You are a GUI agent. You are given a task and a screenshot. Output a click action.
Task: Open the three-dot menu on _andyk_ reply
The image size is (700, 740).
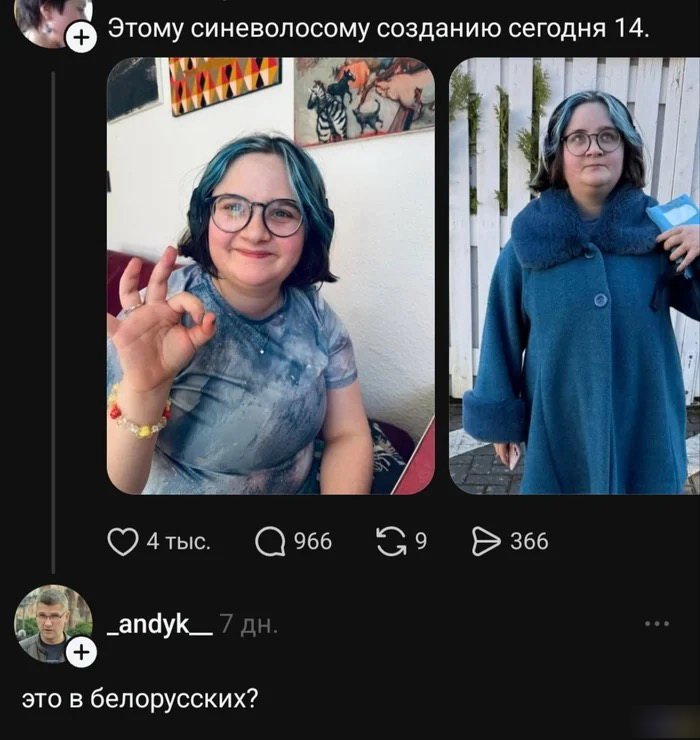pos(657,623)
